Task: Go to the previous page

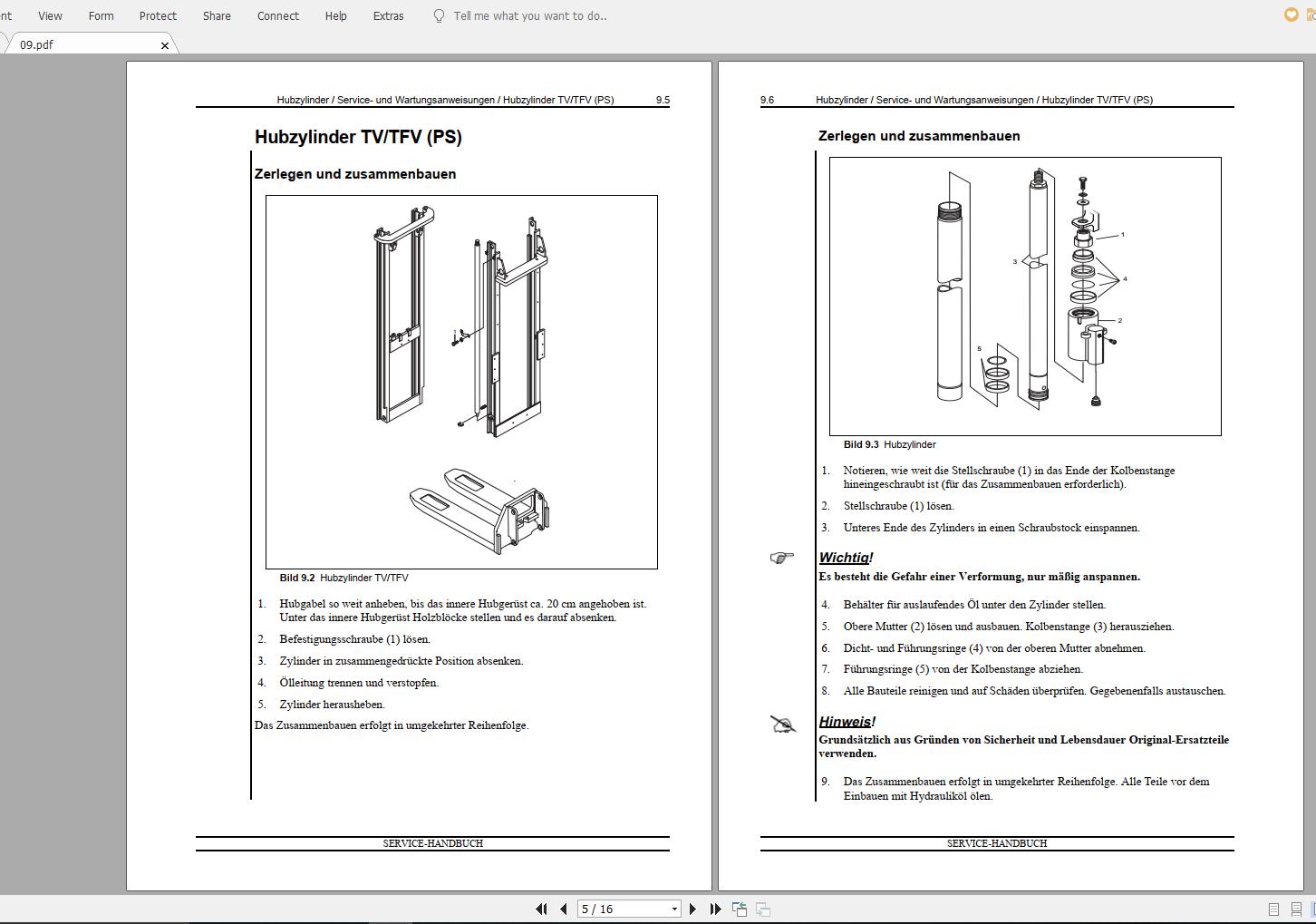Action: (563, 909)
